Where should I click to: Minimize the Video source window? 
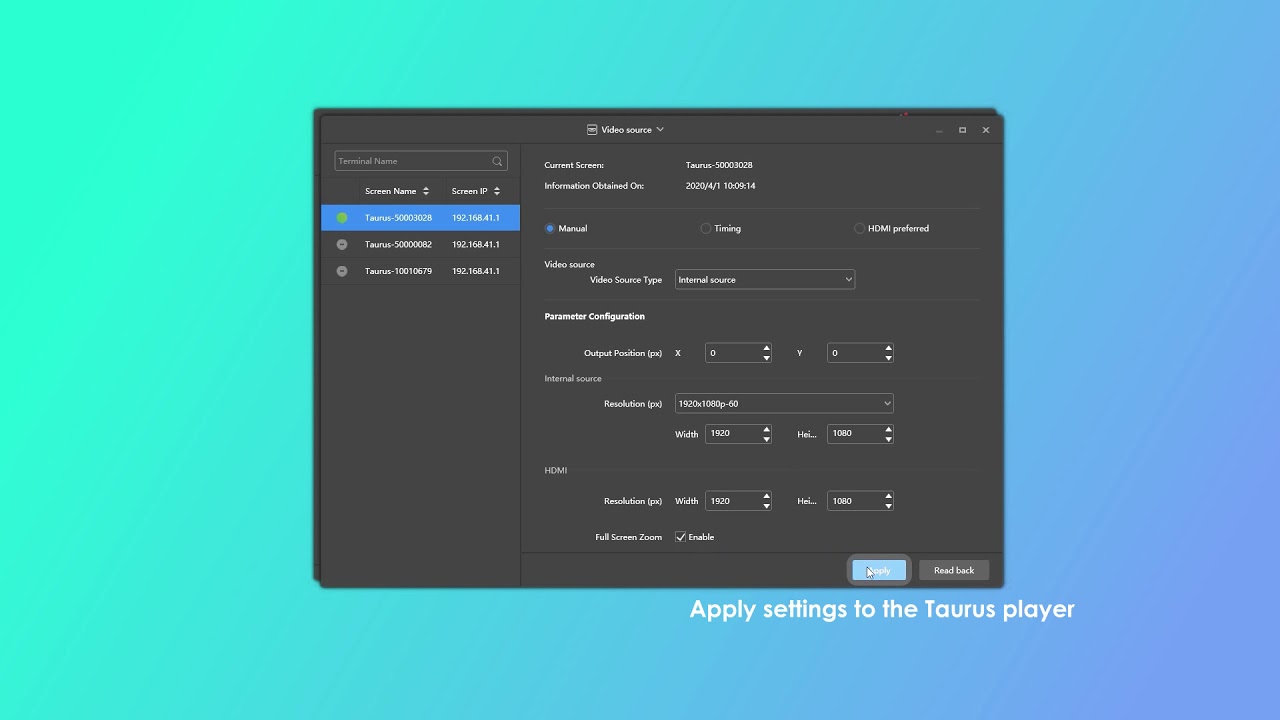(939, 130)
